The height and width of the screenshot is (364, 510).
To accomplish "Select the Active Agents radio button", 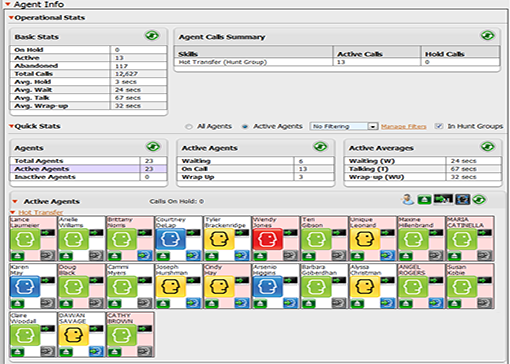I will [245, 127].
